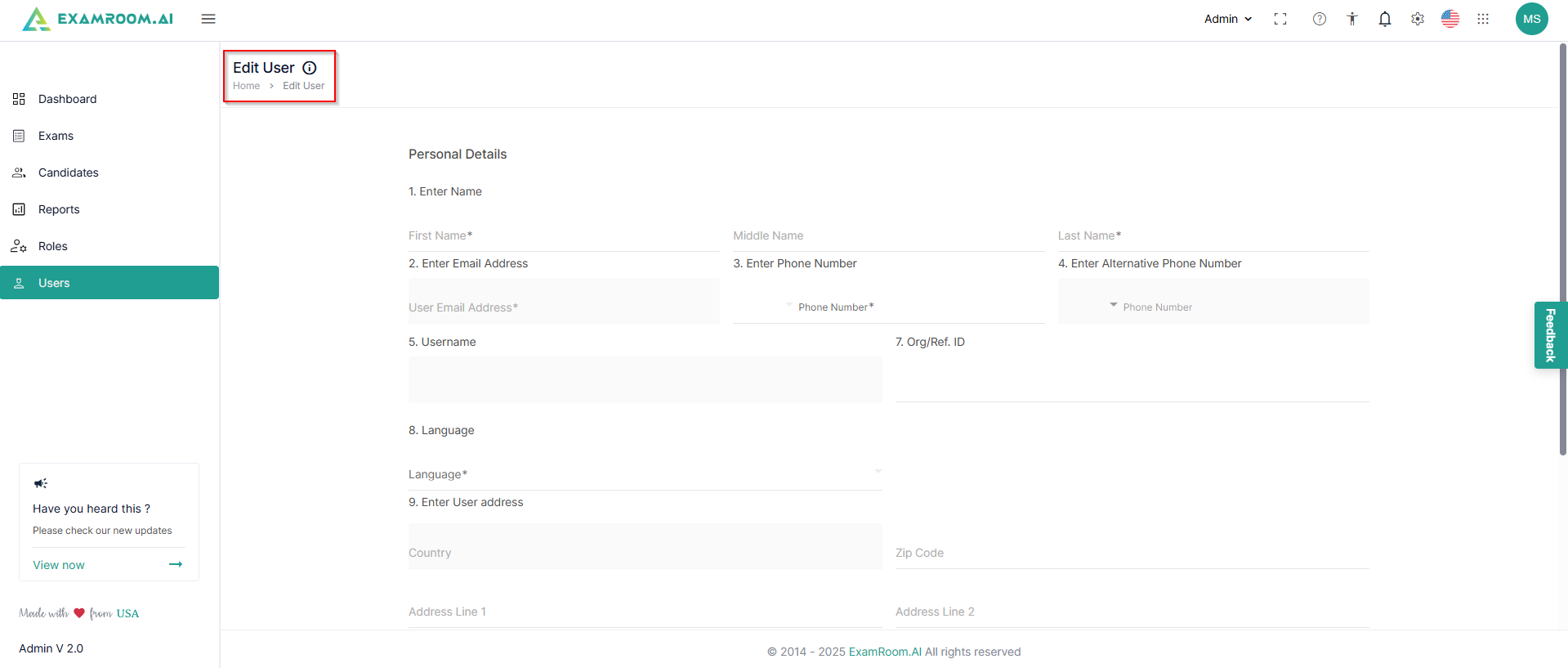Open the Feedback side tab
This screenshot has height=668, width=1568.
(1550, 335)
